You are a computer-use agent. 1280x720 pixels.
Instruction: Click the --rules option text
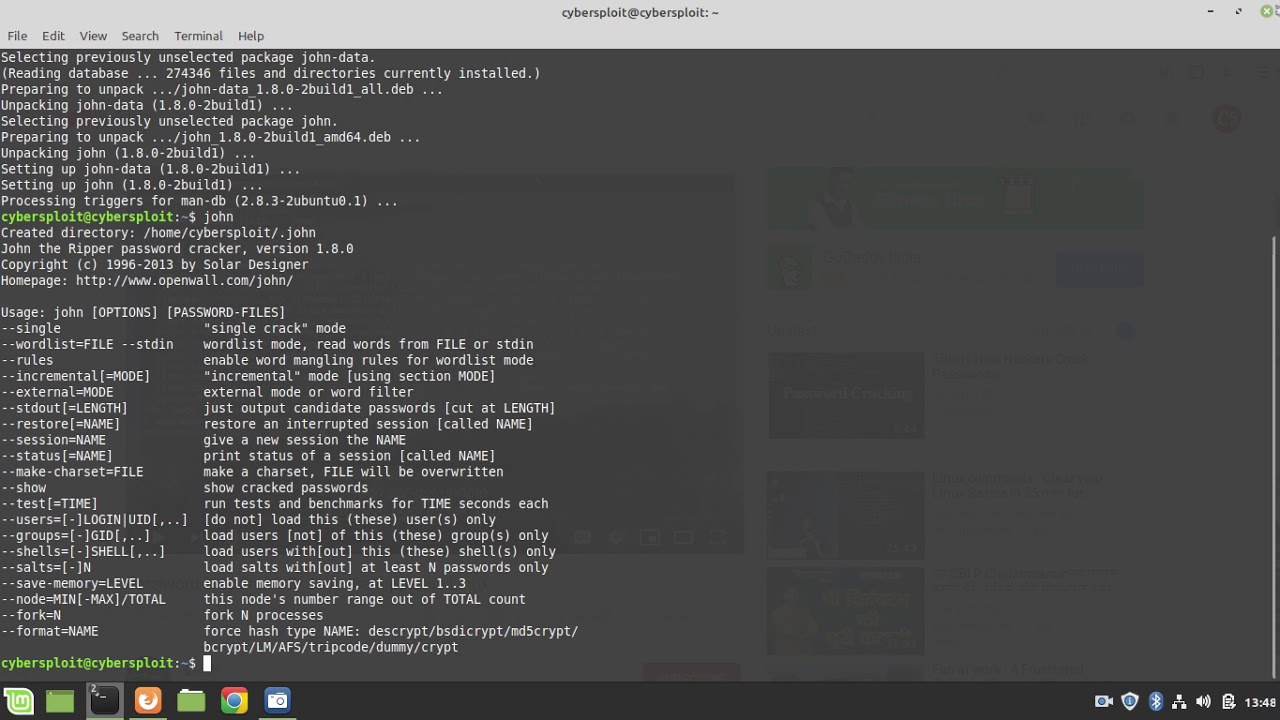point(27,361)
